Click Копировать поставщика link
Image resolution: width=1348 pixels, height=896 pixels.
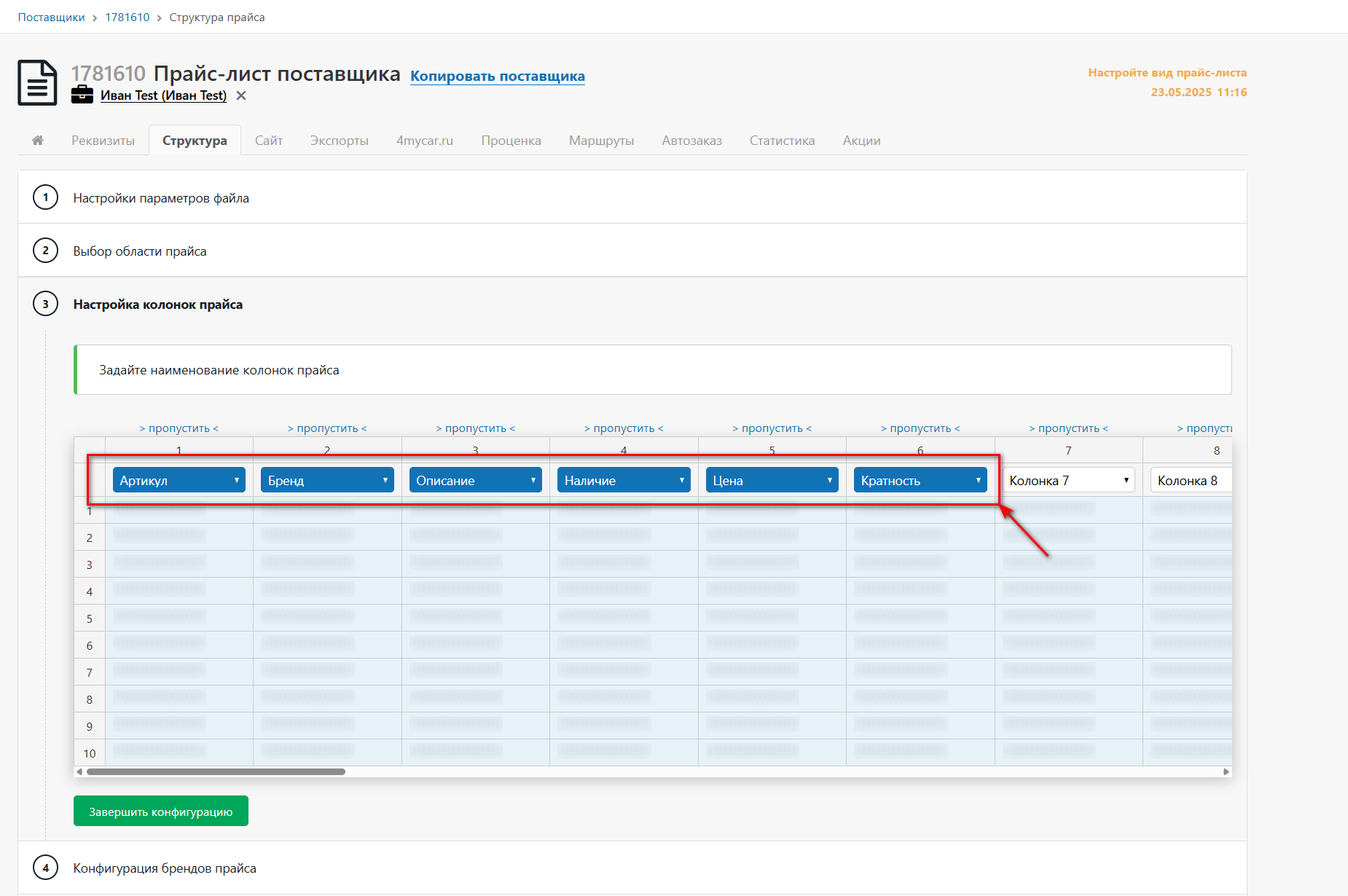pos(498,76)
